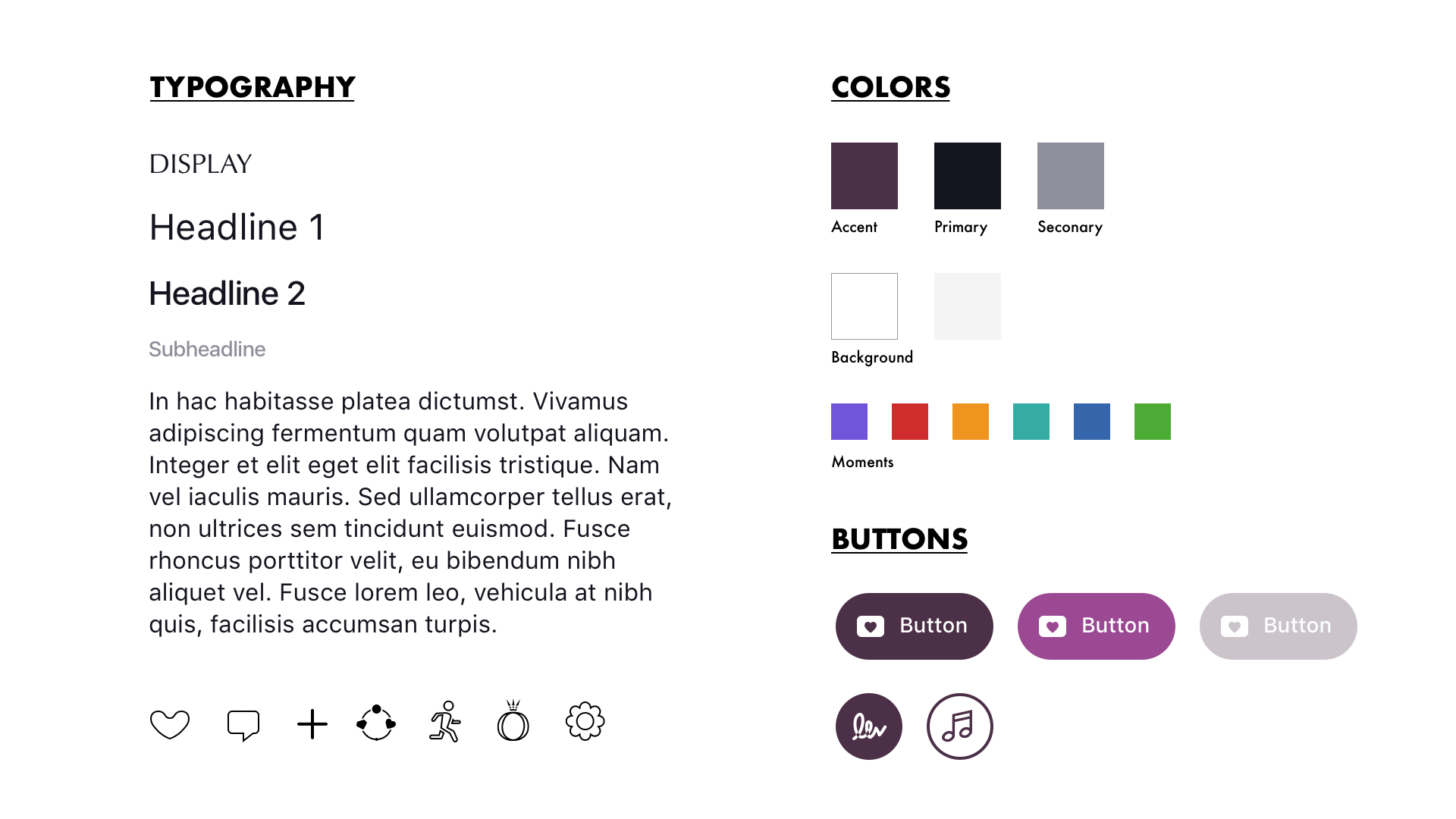Click the speech bubble comment icon
1456x819 pixels.
[x=243, y=725]
